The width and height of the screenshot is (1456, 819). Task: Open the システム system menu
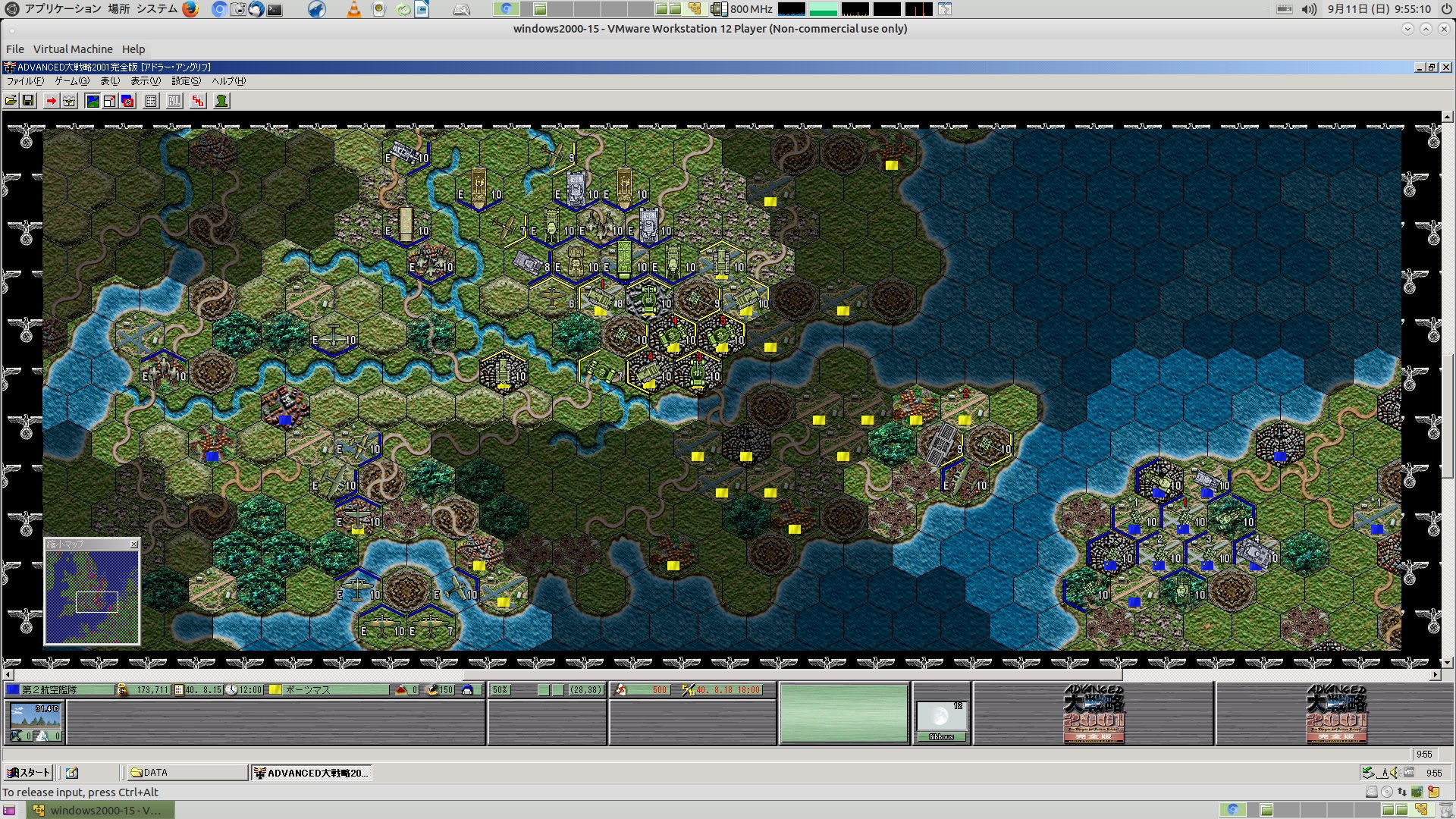157,9
